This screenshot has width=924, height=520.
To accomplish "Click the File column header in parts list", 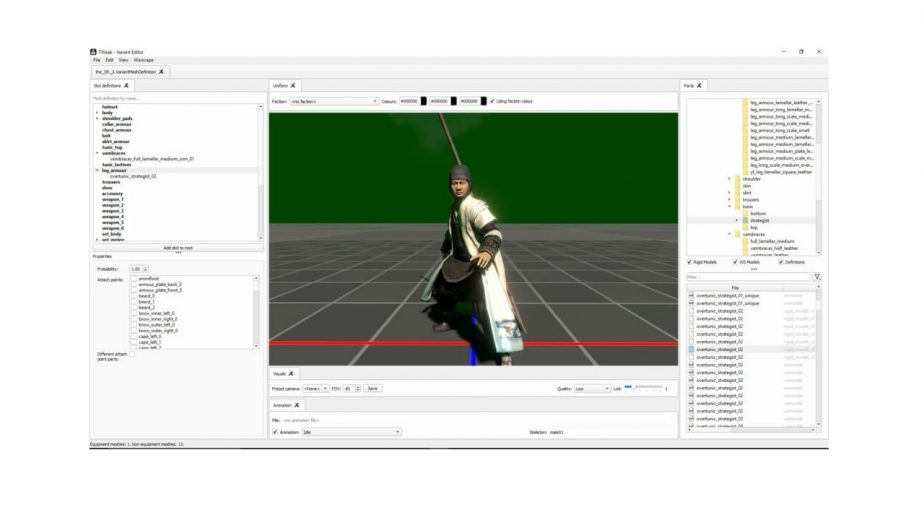I will click(x=735, y=288).
